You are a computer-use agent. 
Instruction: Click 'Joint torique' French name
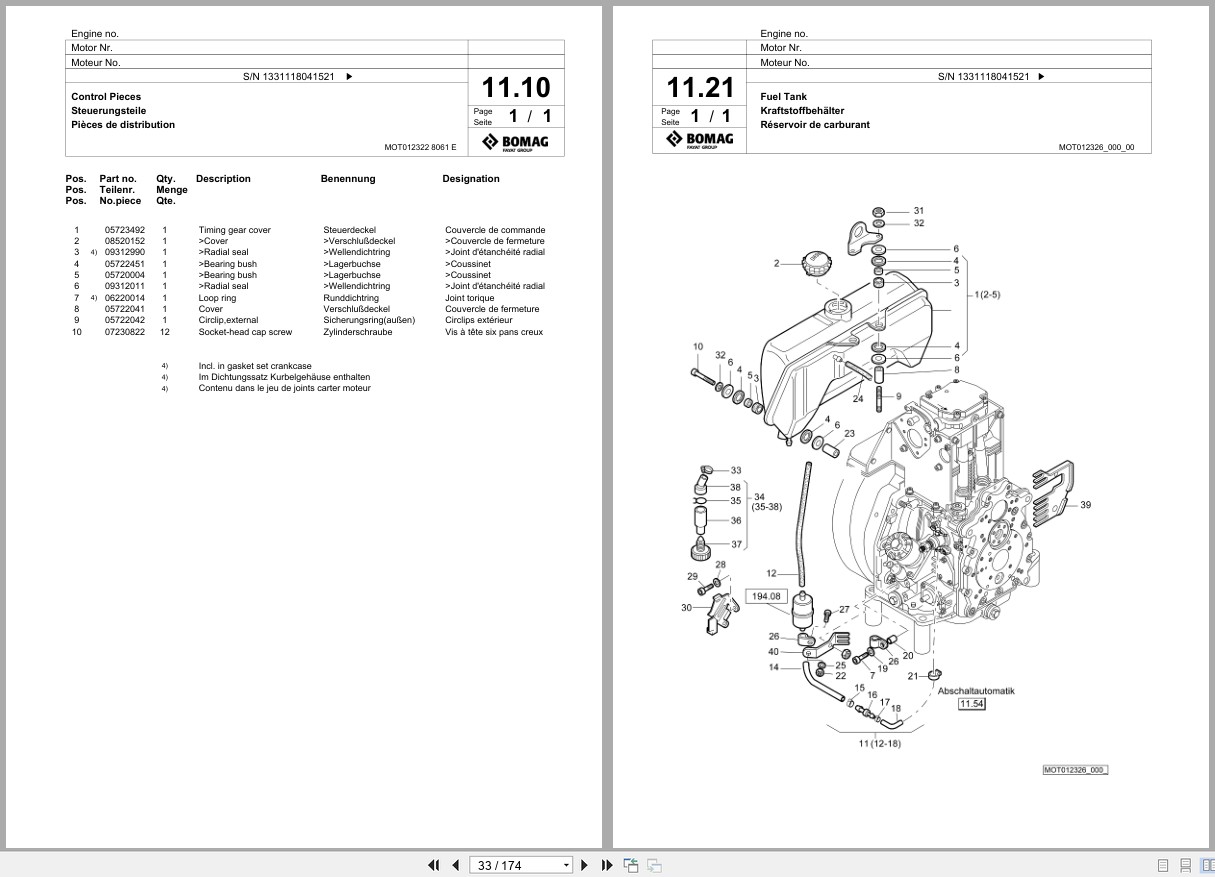click(468, 298)
